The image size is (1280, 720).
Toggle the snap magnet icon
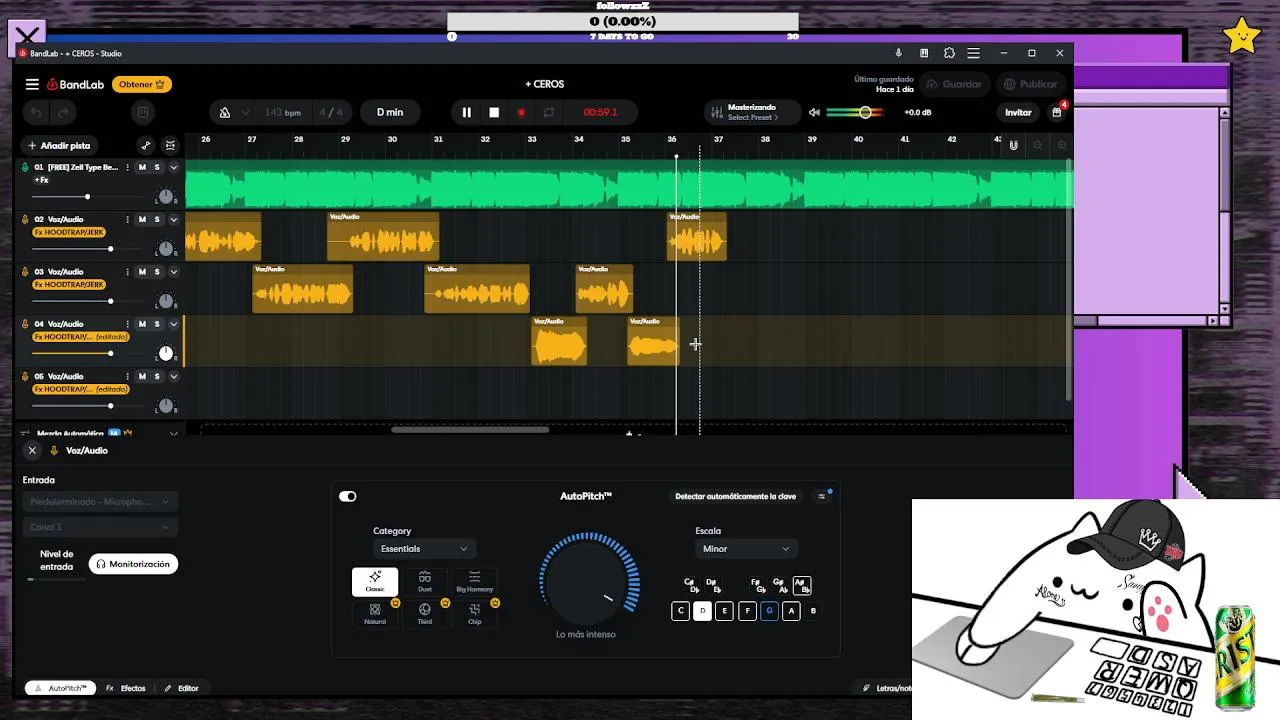click(x=1013, y=146)
